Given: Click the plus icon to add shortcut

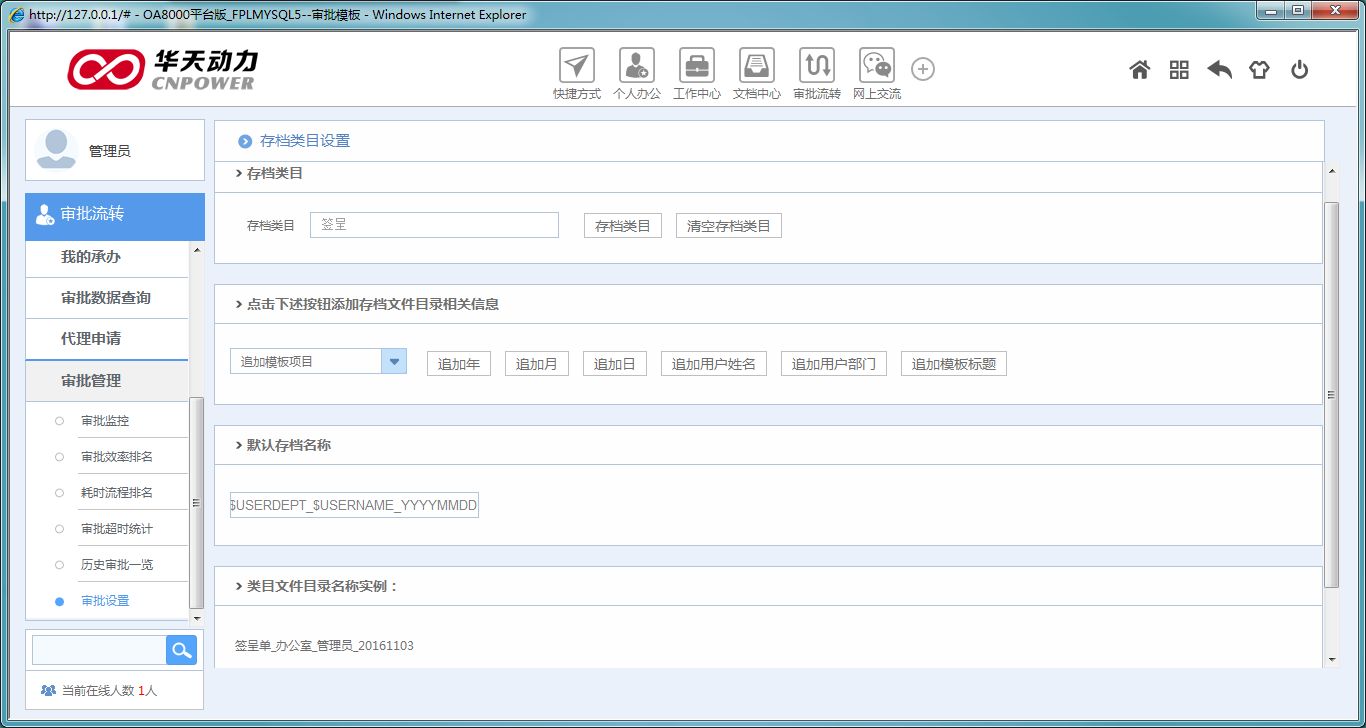Looking at the screenshot, I should (x=923, y=69).
